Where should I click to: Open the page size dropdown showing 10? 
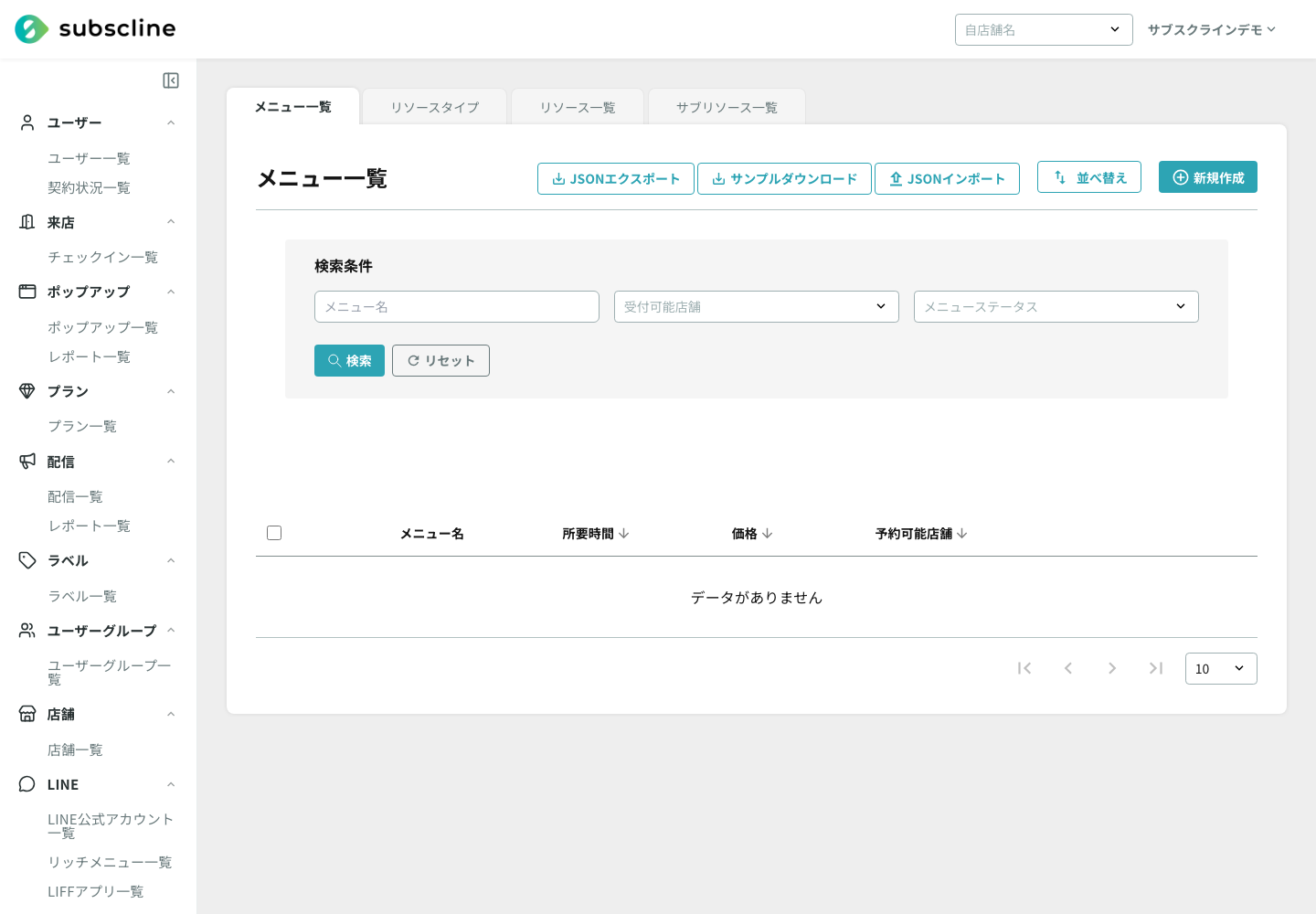tap(1221, 668)
